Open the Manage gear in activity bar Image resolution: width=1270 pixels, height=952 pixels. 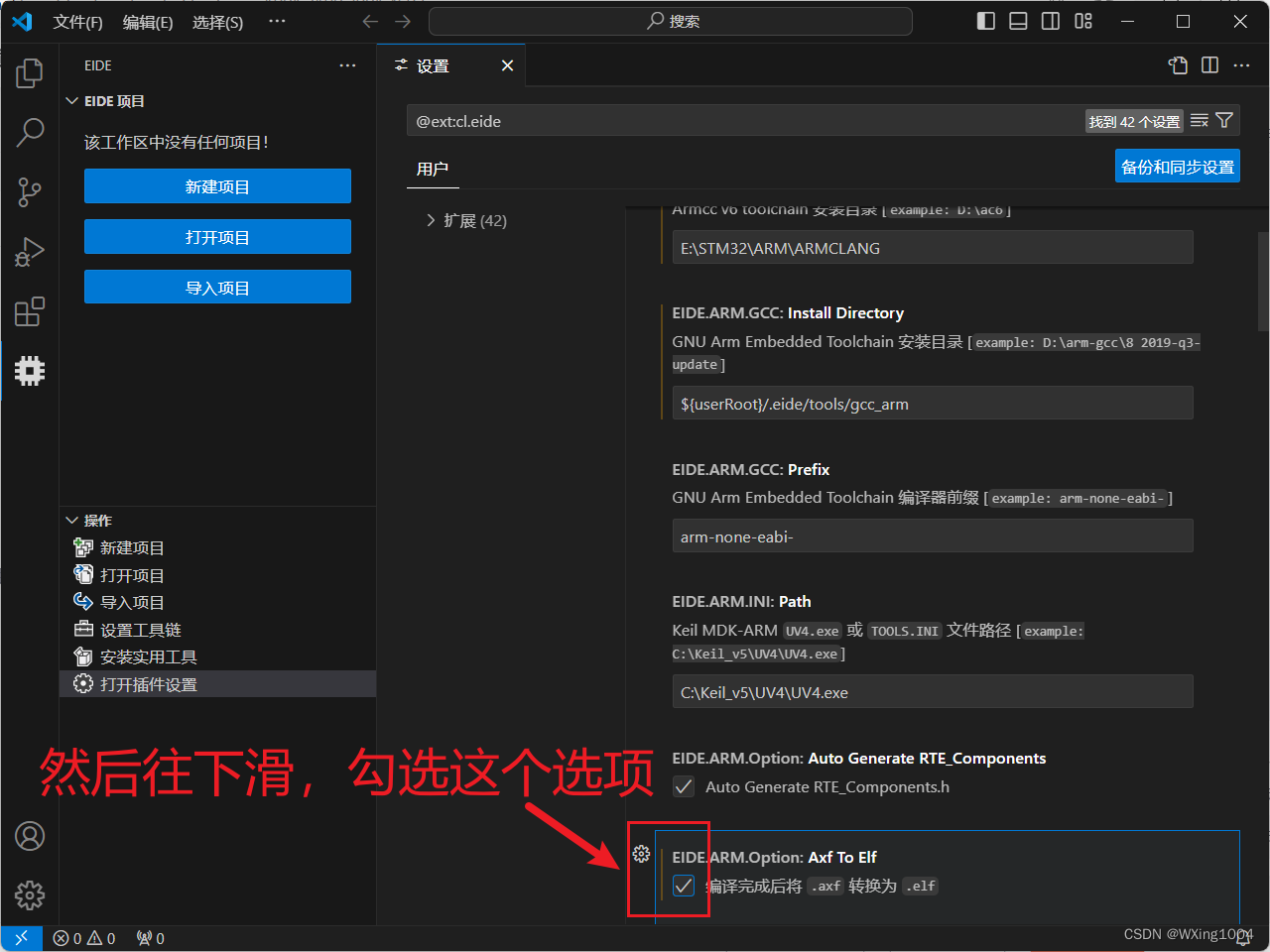(x=30, y=894)
